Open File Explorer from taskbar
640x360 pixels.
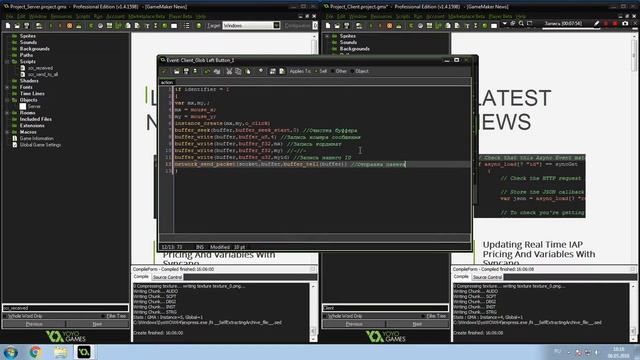(60, 352)
